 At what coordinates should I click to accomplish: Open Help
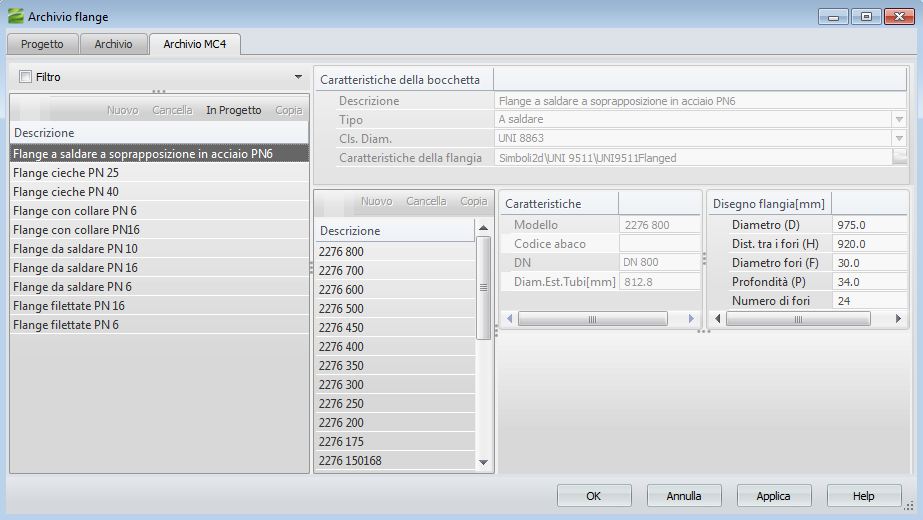click(x=863, y=496)
